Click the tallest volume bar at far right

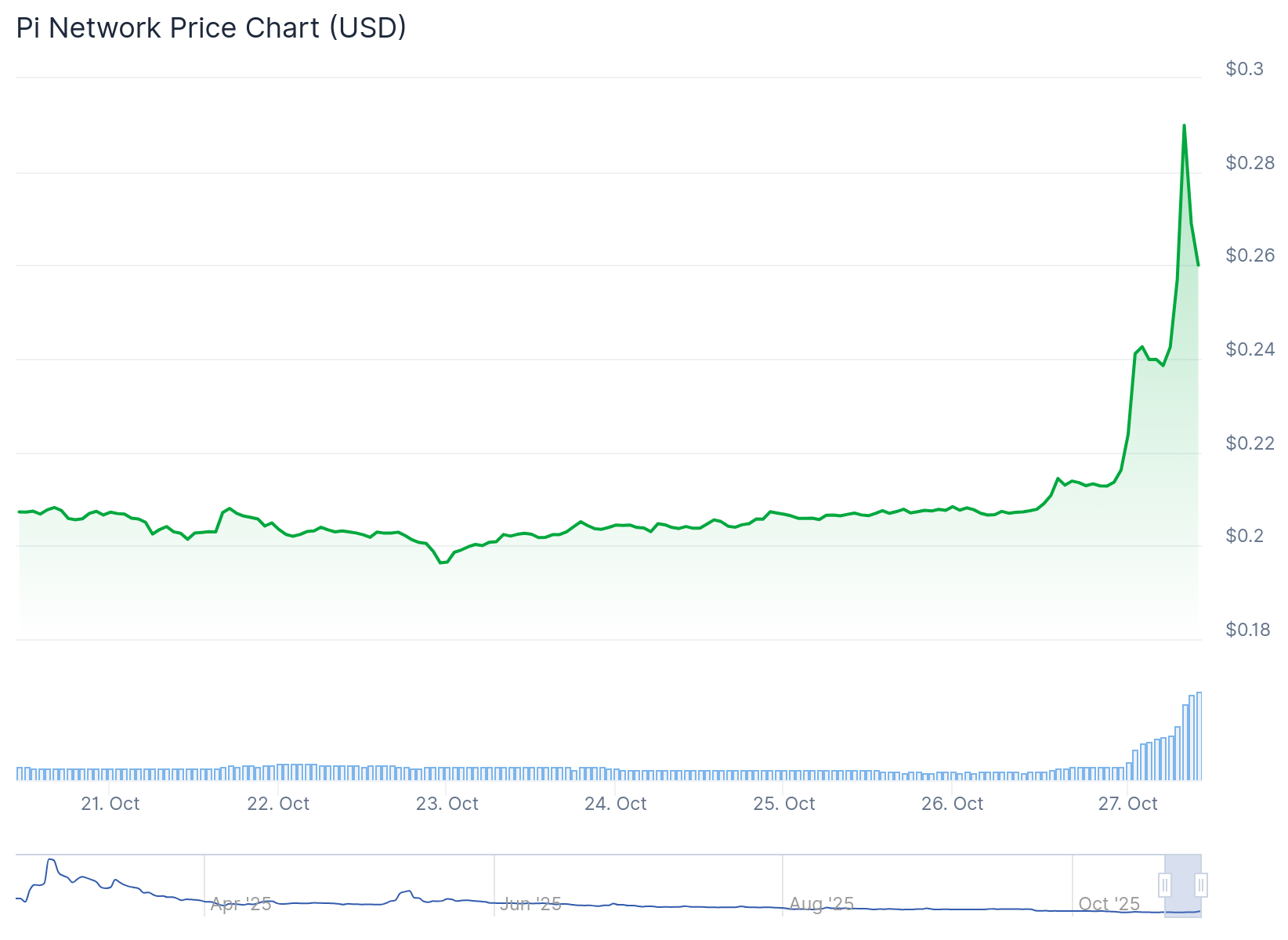1199,736
